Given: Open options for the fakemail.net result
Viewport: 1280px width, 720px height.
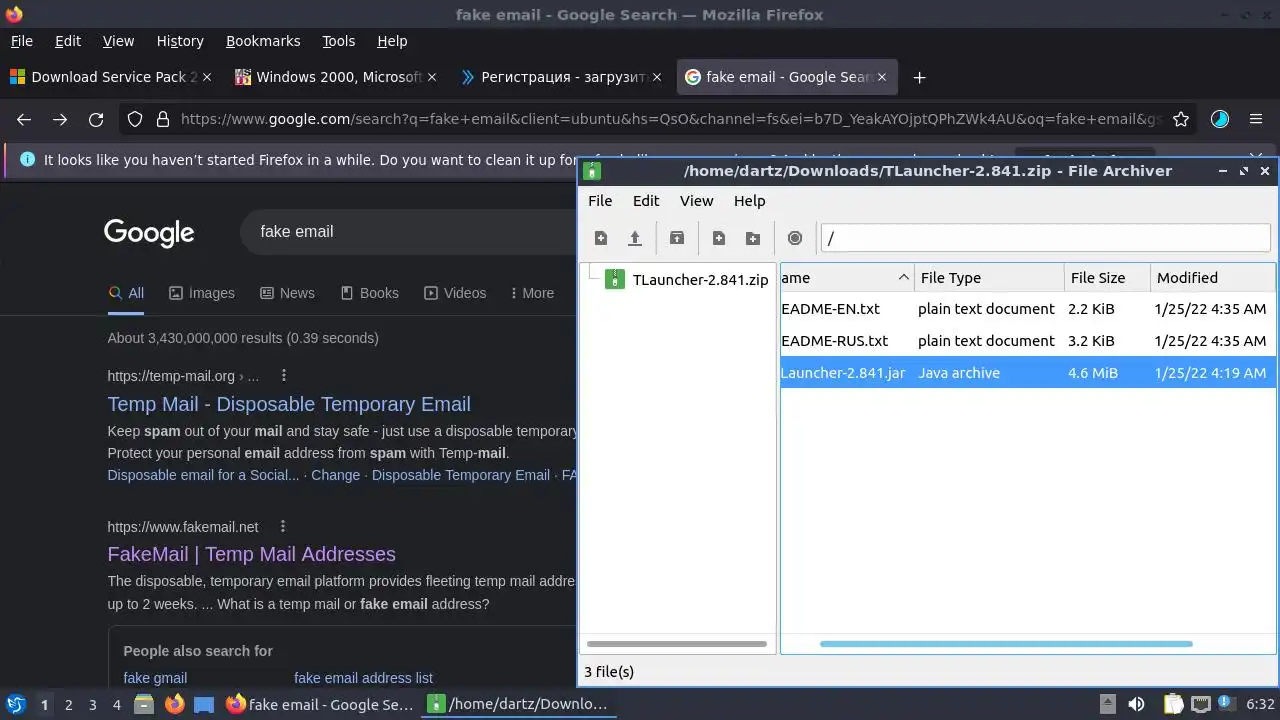Looking at the screenshot, I should 283,526.
